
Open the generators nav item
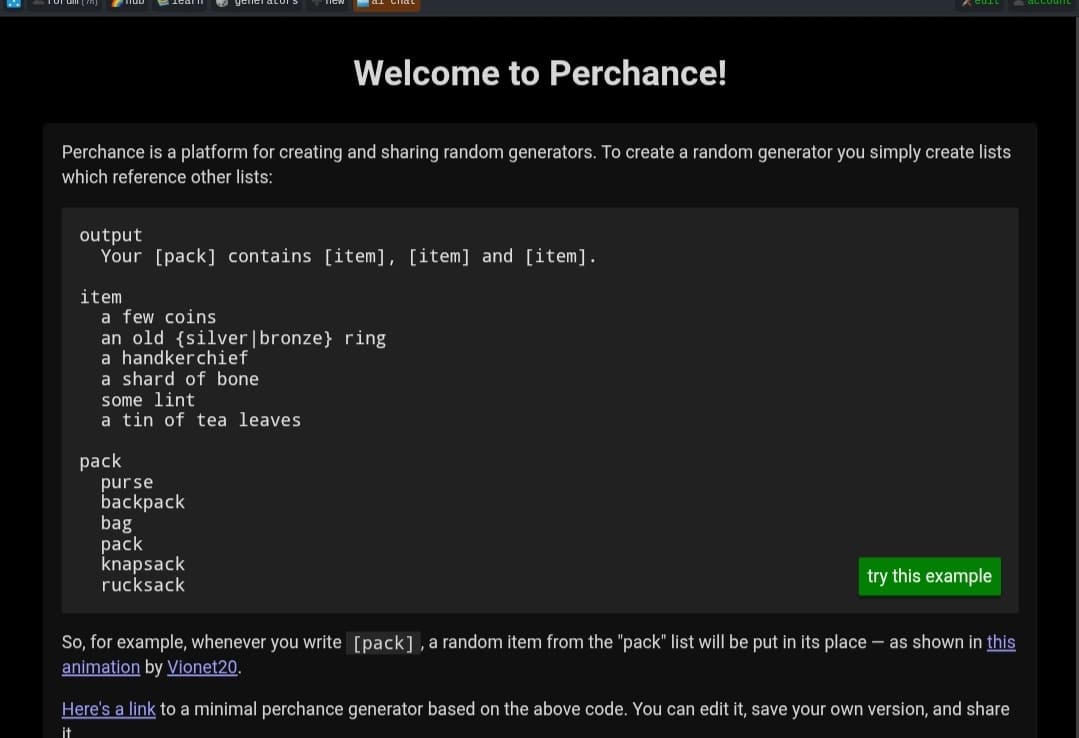tap(257, 3)
